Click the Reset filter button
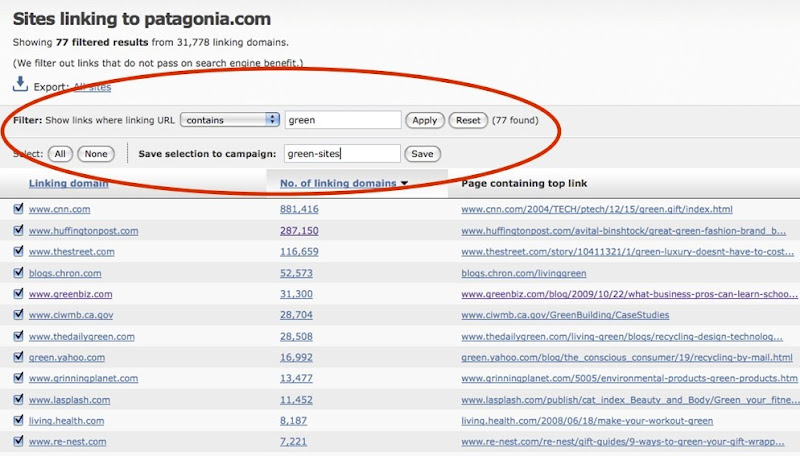Image resolution: width=800 pixels, height=456 pixels. (468, 120)
